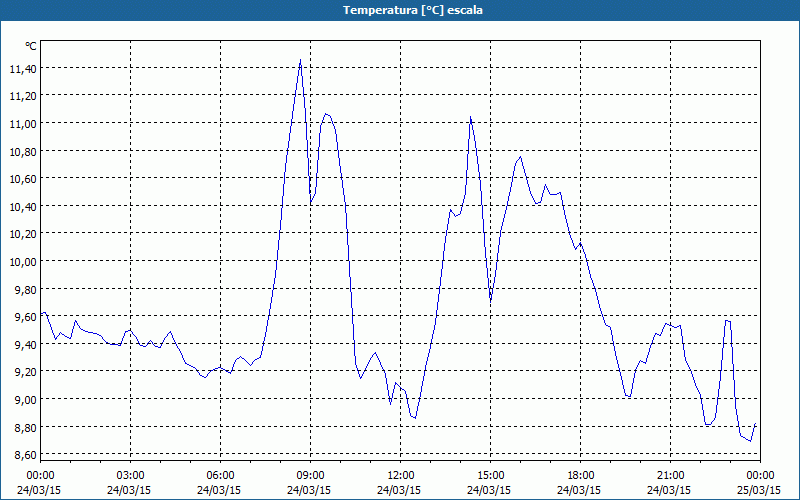The image size is (800, 500).
Task: Click the curve minimum just after 12:00
Action: coord(415,418)
